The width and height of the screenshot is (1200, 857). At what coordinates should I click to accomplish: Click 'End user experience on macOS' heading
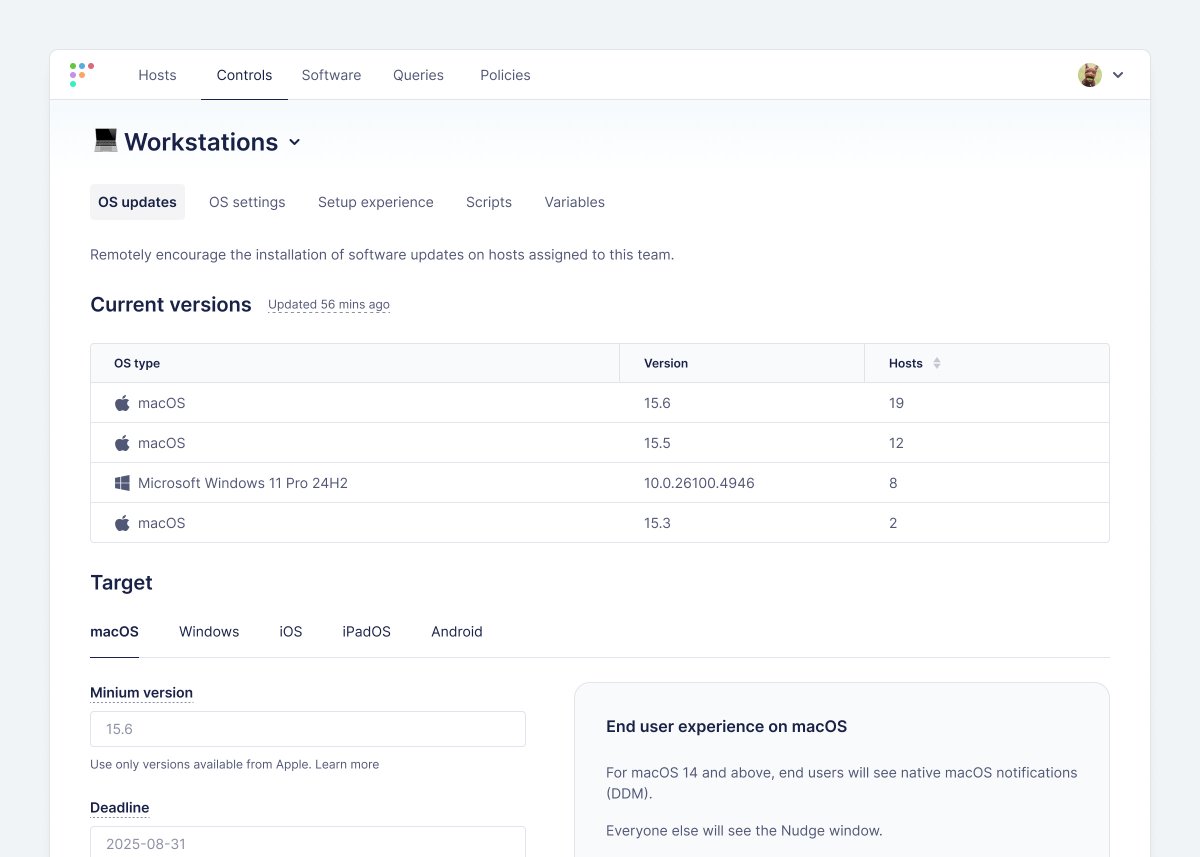[x=726, y=727]
